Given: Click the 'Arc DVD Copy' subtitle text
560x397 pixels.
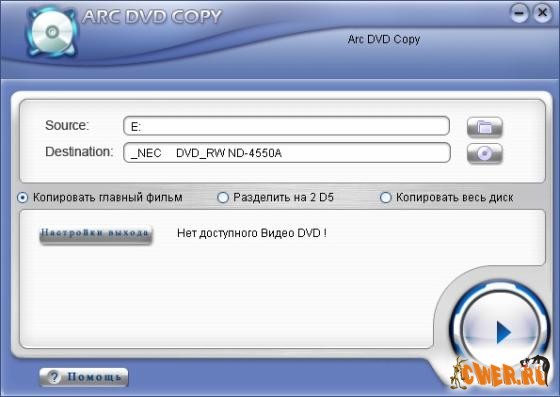Looking at the screenshot, I should [x=384, y=39].
